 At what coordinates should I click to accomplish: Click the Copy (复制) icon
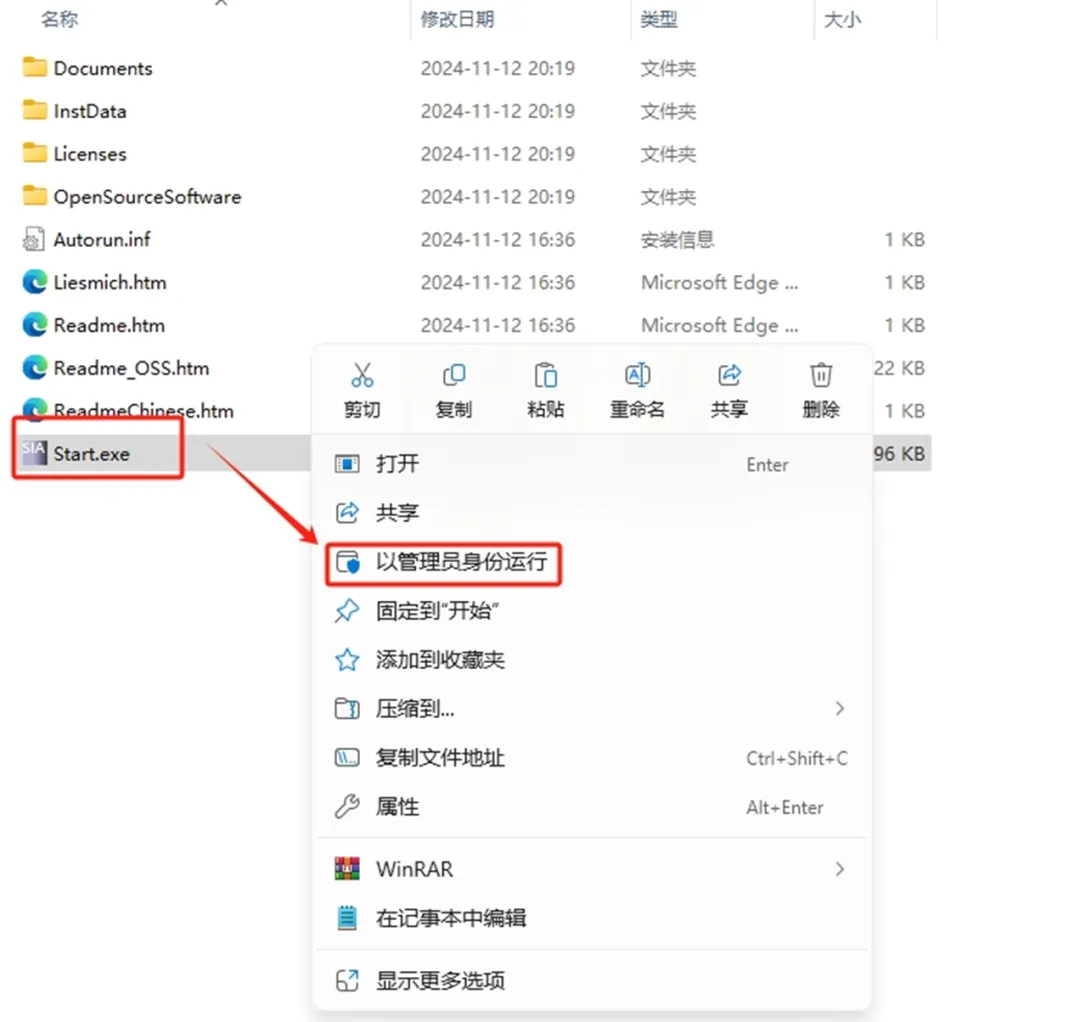point(454,375)
